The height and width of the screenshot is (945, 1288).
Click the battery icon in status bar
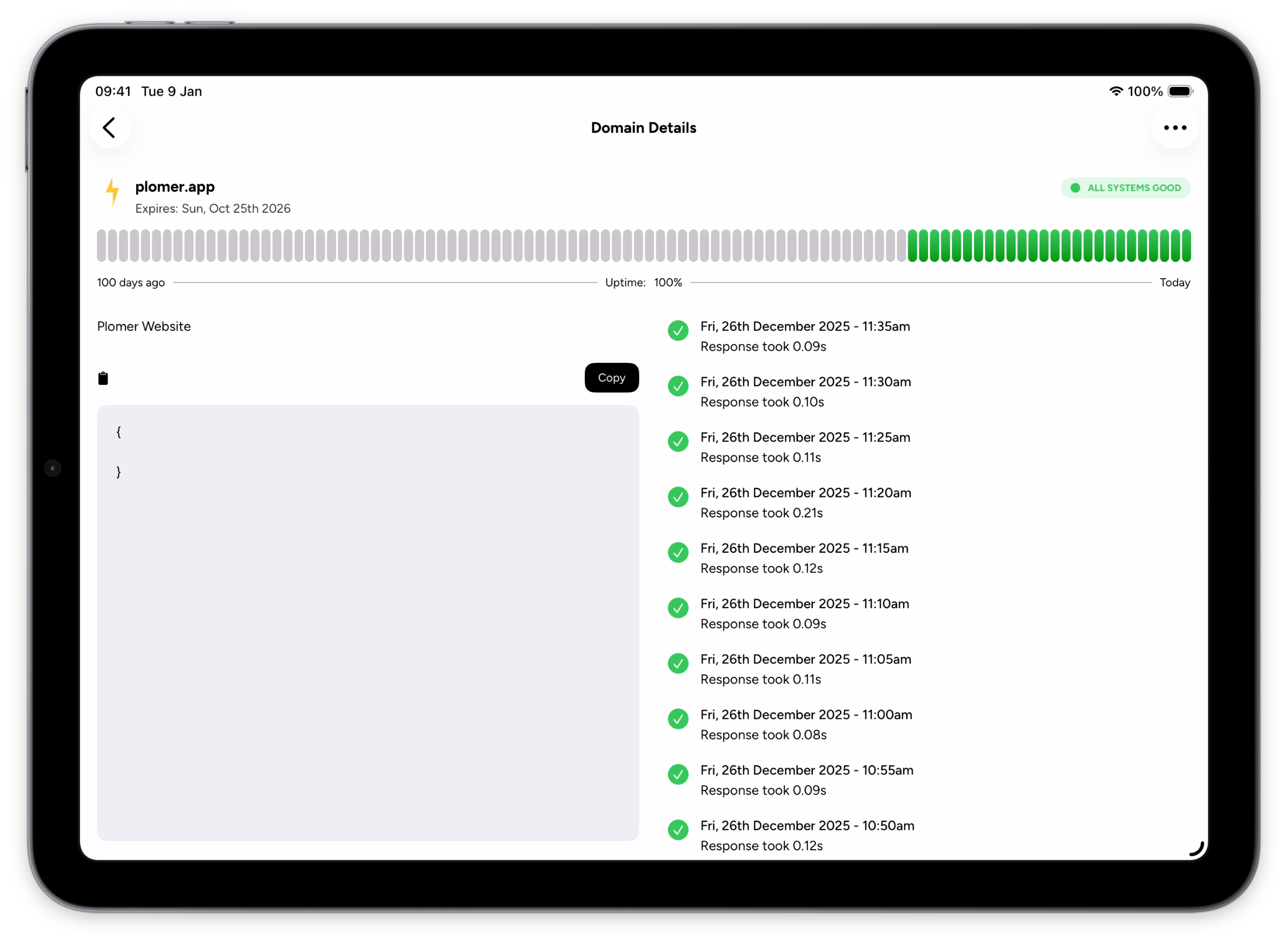[1179, 91]
